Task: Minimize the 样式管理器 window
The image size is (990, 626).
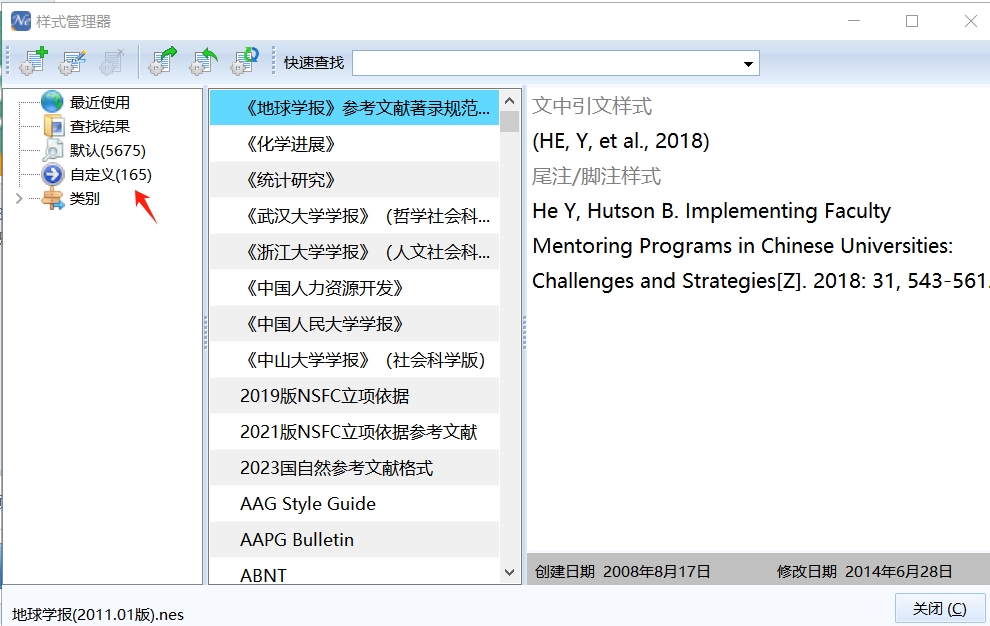Action: tap(854, 21)
